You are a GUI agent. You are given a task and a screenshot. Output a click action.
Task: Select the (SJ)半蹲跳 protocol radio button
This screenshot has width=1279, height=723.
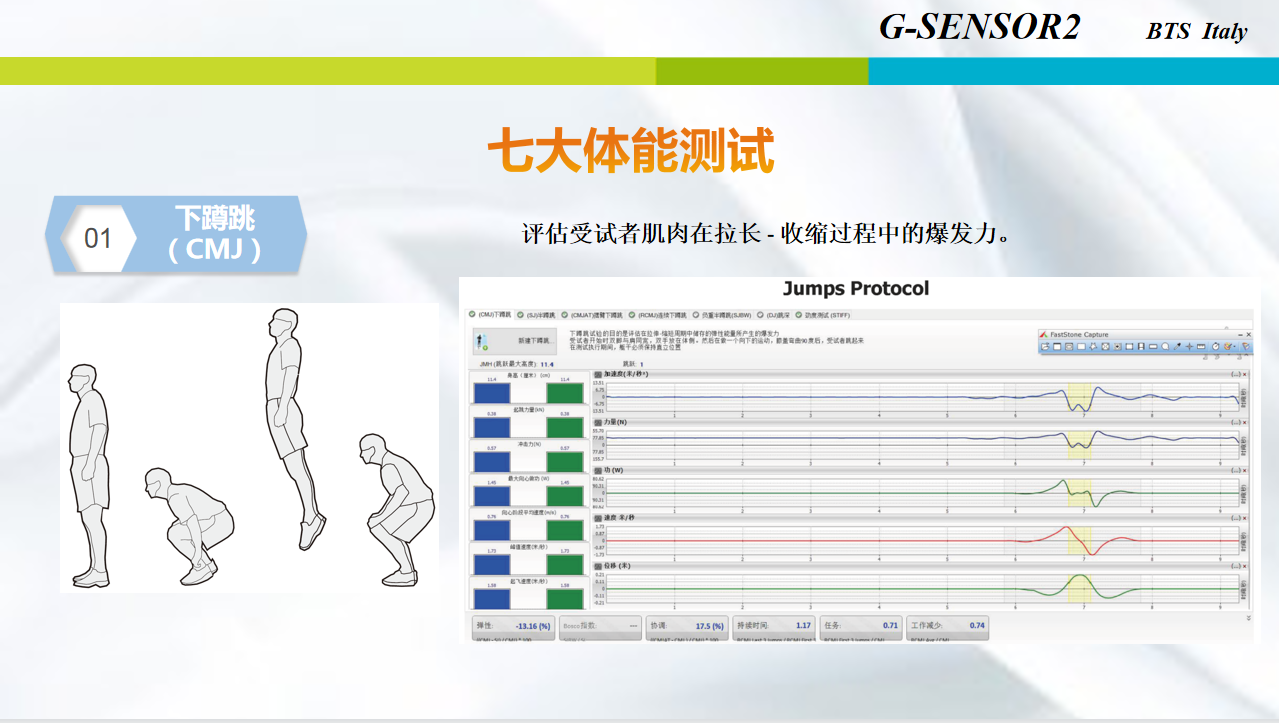519,315
